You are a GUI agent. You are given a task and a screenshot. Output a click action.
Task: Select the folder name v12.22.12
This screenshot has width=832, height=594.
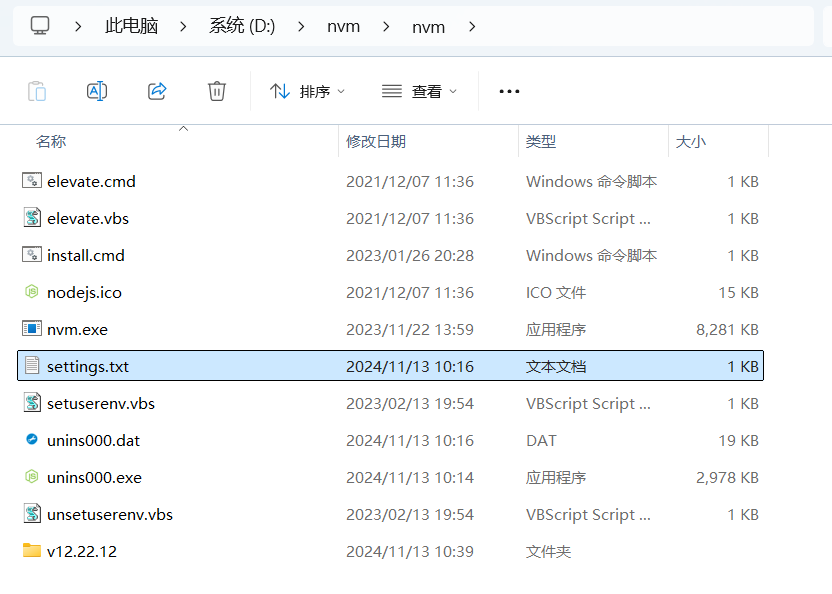(x=82, y=552)
